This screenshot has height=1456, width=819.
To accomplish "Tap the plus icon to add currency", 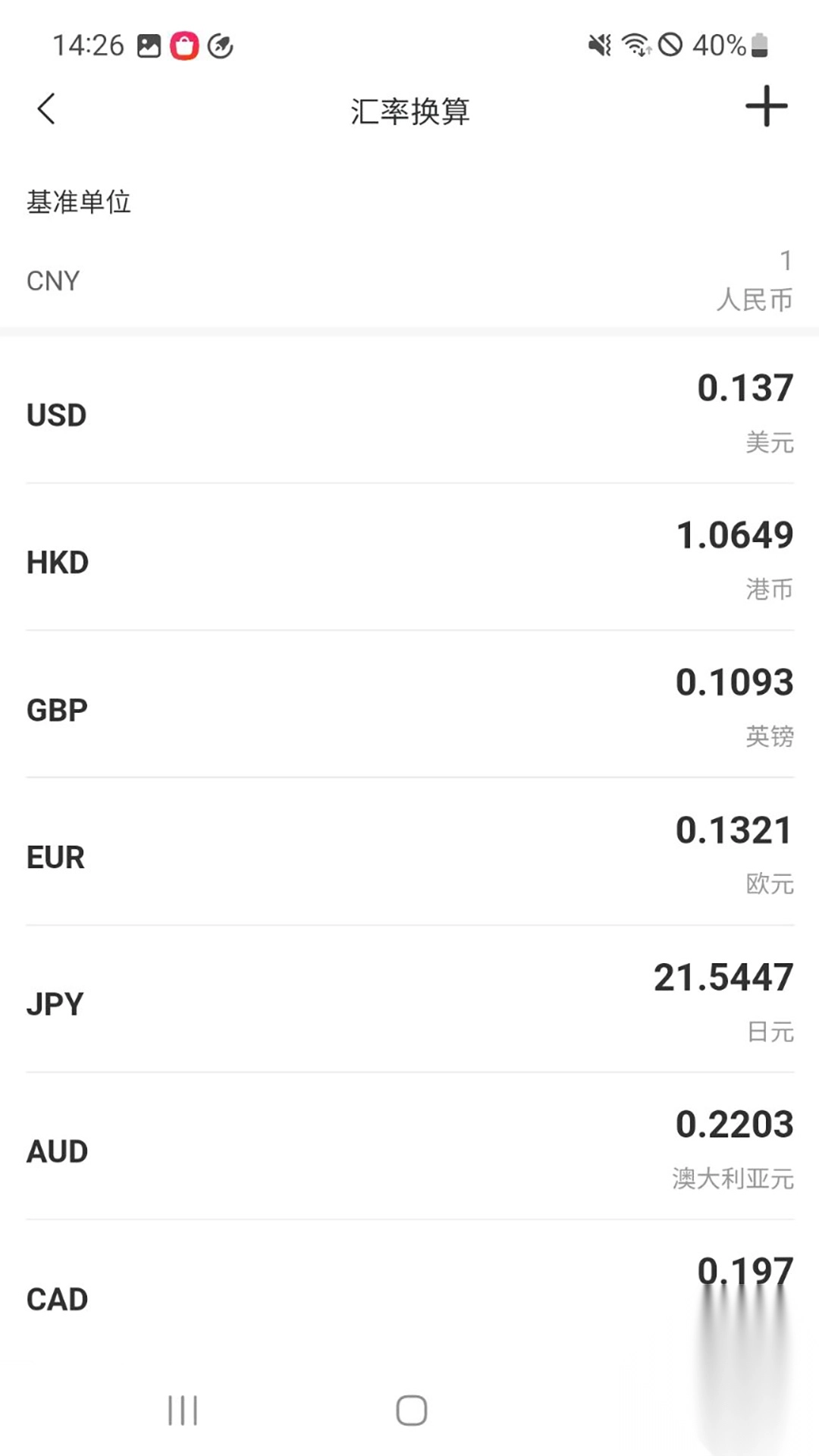I will pyautogui.click(x=766, y=106).
